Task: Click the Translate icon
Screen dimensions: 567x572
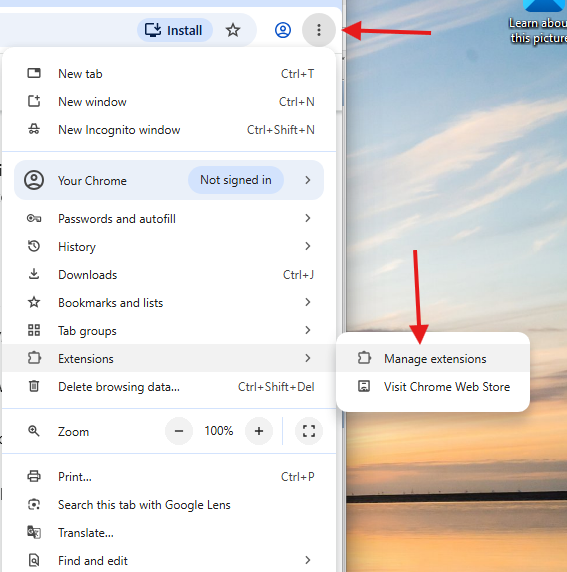Action: (x=34, y=532)
